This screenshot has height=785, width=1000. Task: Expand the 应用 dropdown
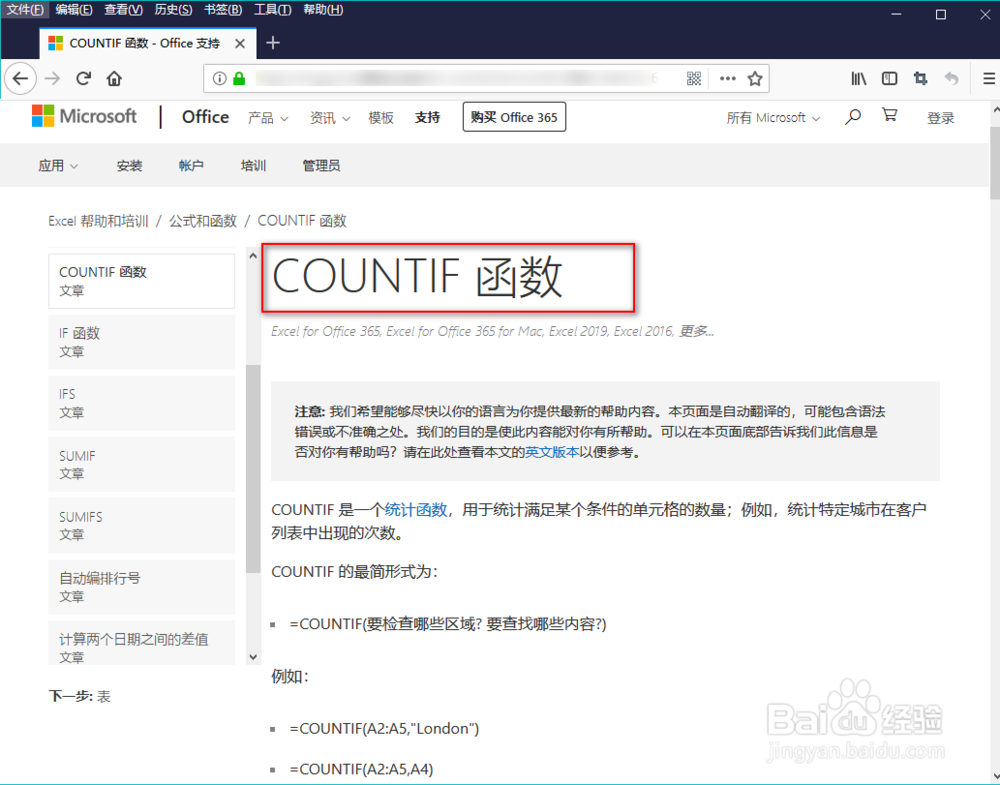click(x=57, y=165)
